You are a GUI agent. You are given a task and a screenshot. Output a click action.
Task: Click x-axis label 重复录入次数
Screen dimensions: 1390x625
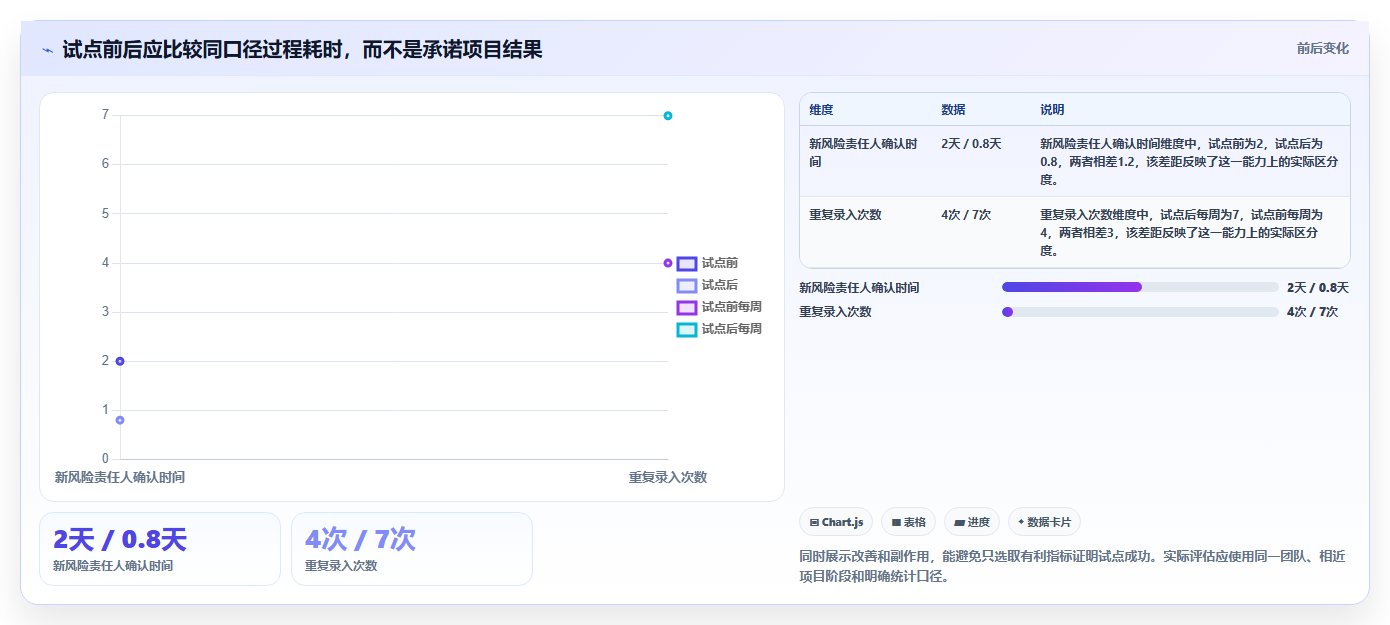(x=668, y=477)
